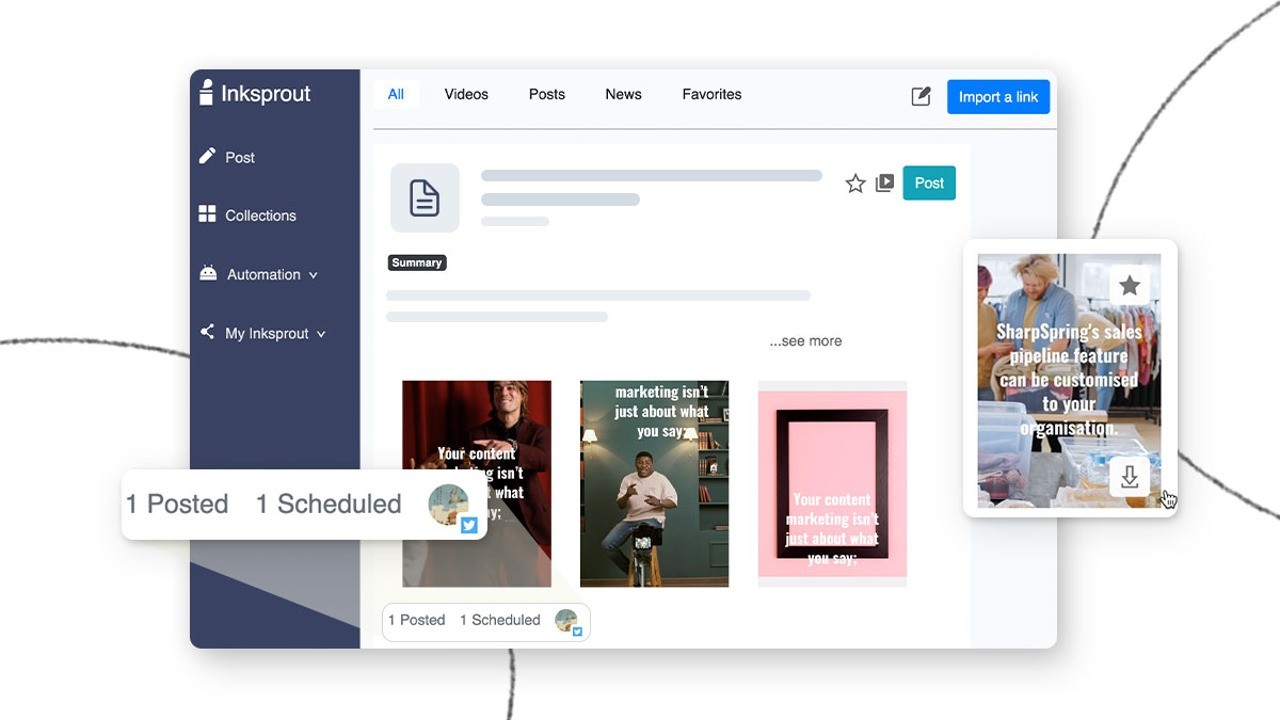Download the SharpSpring image with arrow icon

pyautogui.click(x=1129, y=477)
